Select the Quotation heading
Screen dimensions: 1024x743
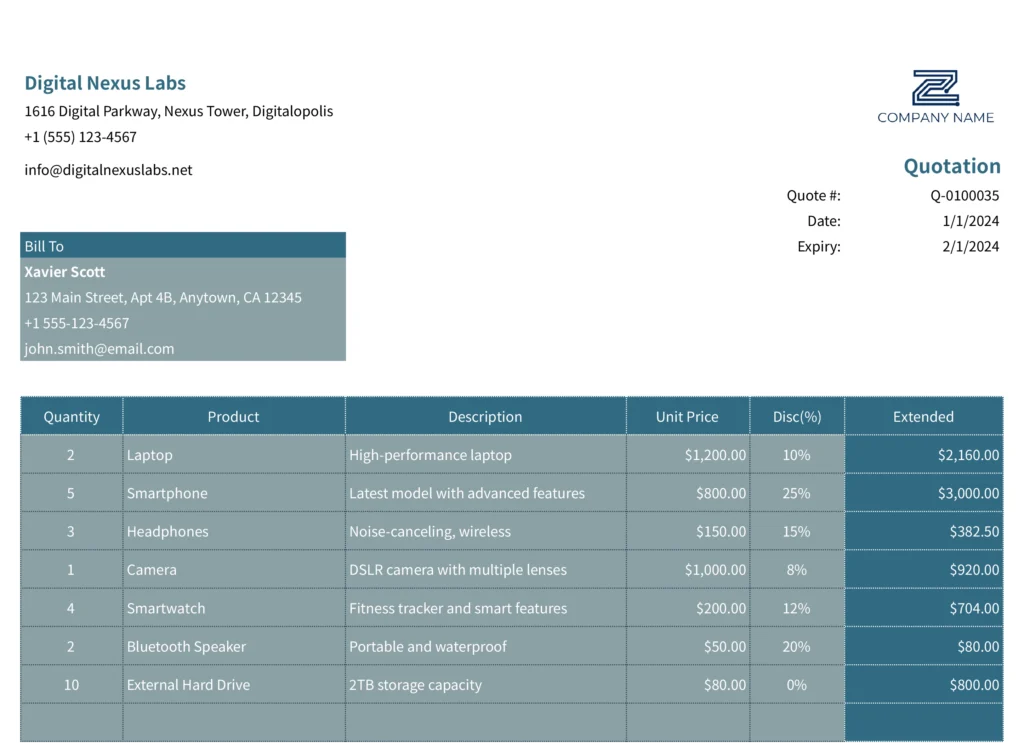952,166
